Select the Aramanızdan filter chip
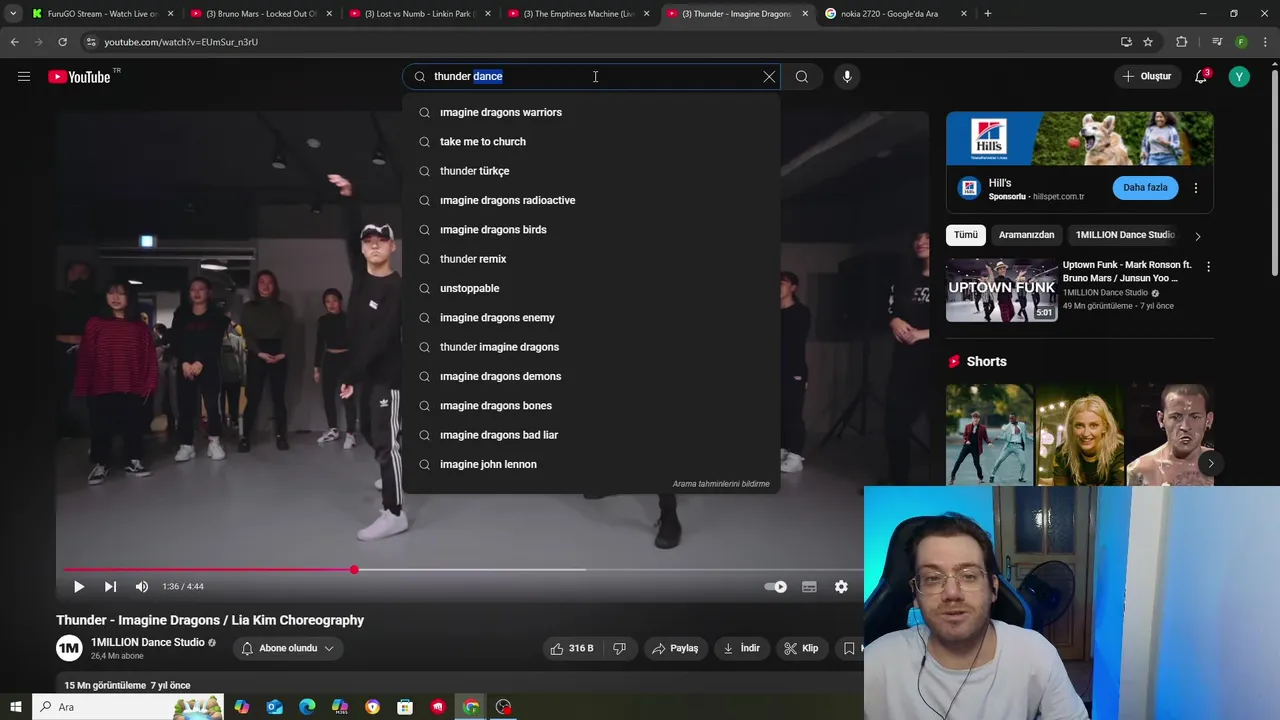Screen dimensions: 1280x720 pos(1026,235)
